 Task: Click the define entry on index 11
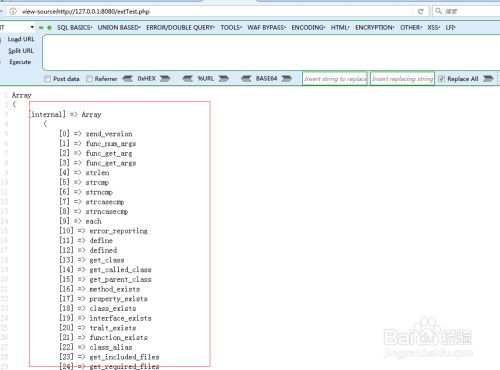click(x=101, y=240)
